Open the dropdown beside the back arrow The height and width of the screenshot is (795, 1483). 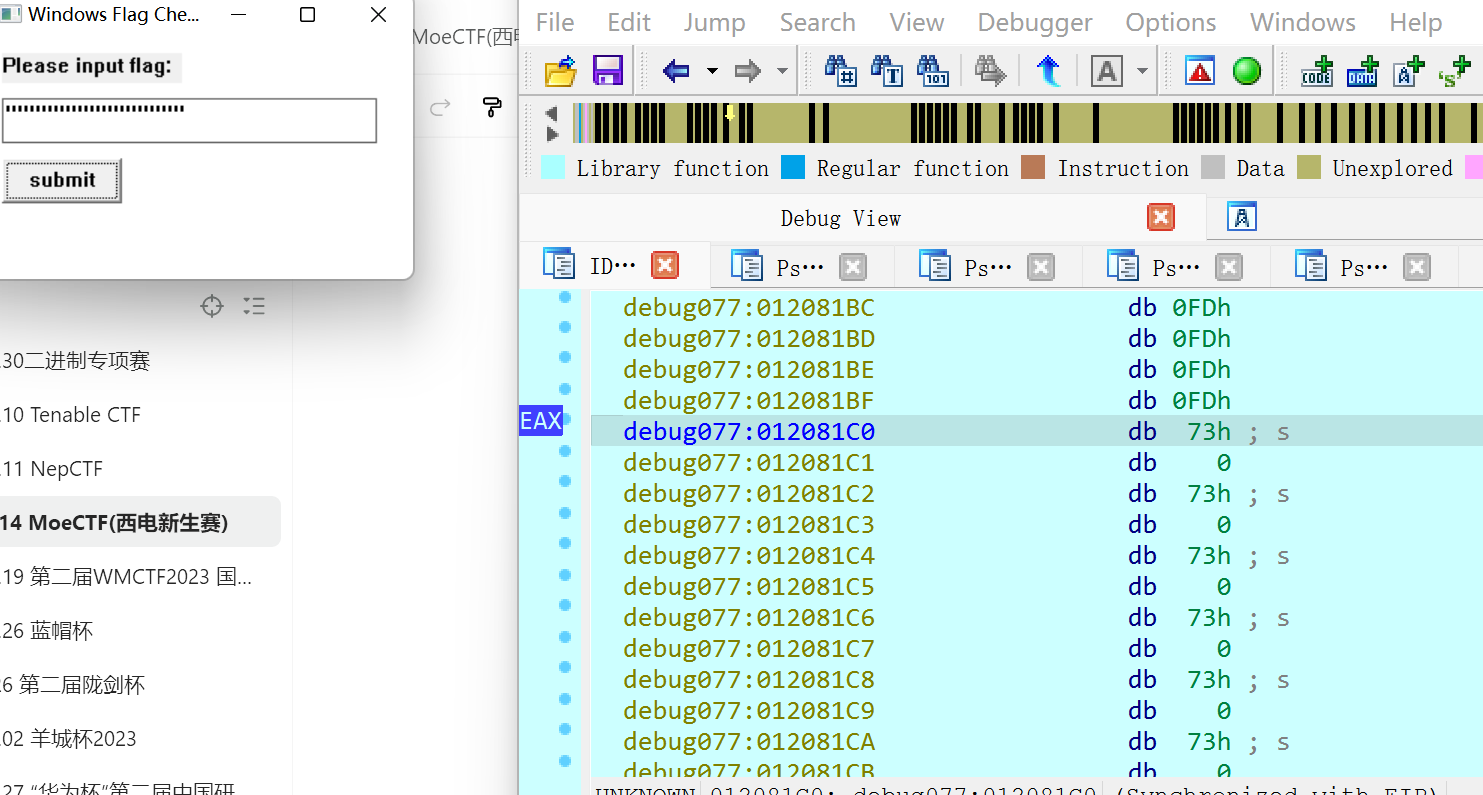(x=712, y=71)
